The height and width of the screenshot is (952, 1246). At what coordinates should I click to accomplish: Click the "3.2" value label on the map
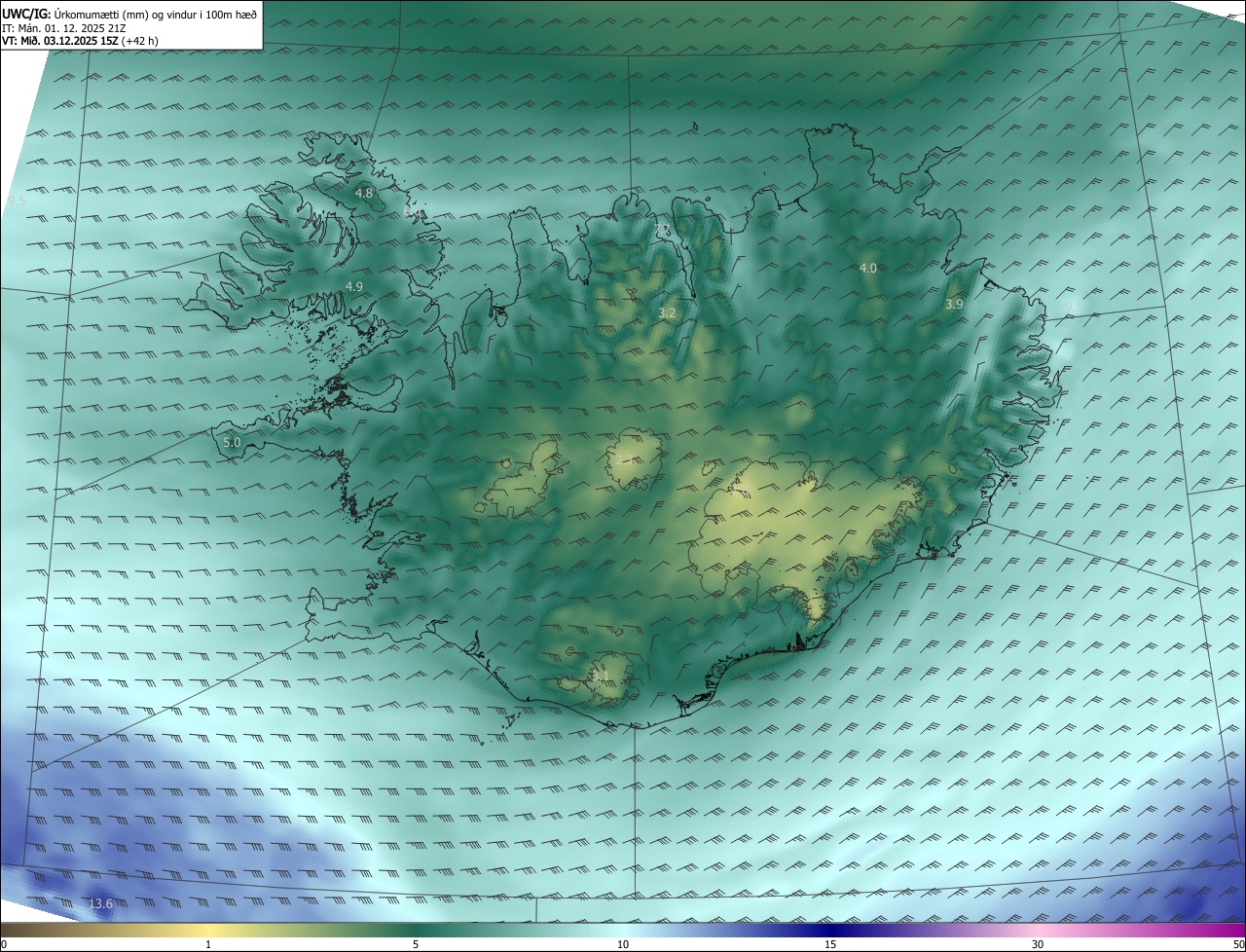[x=667, y=313]
